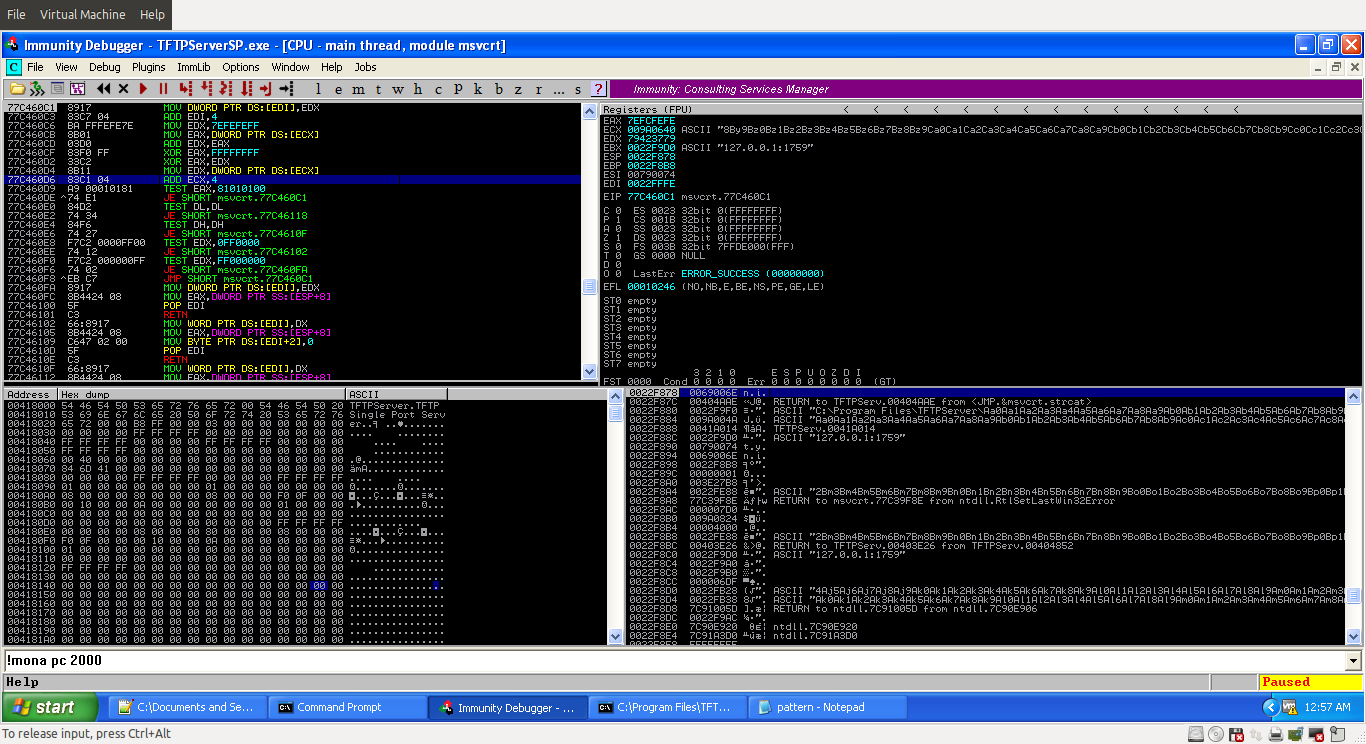Show References via the 'r' button
This screenshot has width=1366, height=744.
click(539, 89)
